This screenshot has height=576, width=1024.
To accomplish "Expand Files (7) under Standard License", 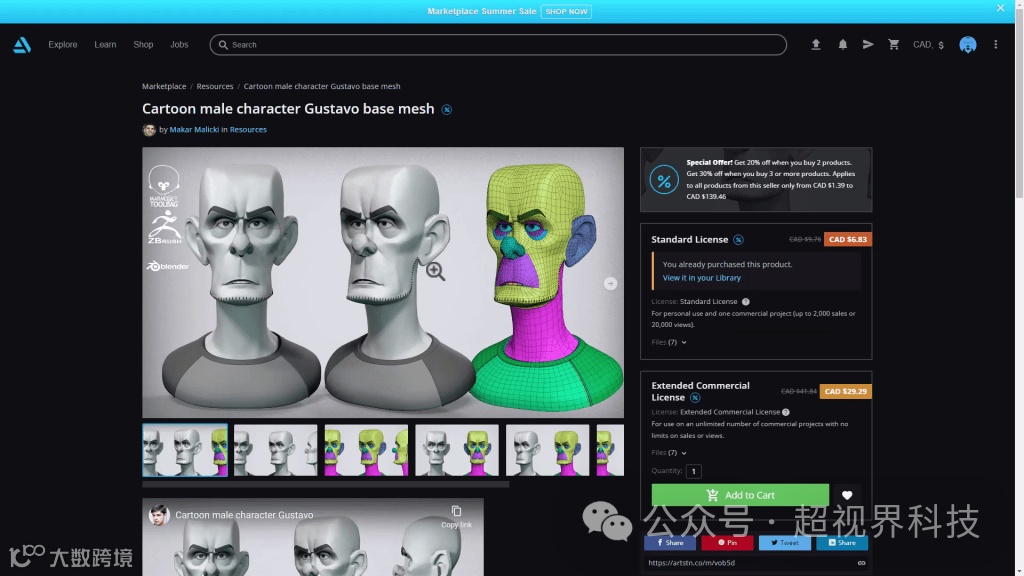I will click(x=669, y=342).
